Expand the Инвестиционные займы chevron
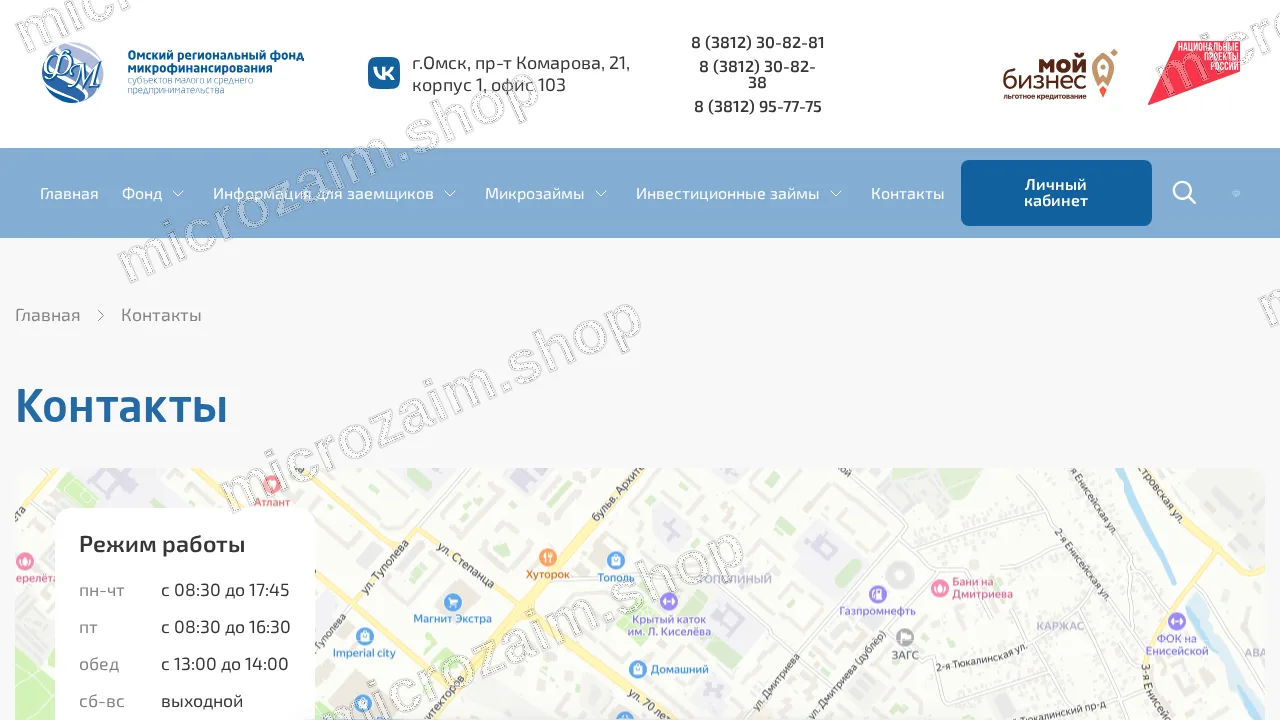Image resolution: width=1280 pixels, height=720 pixels. [836, 193]
